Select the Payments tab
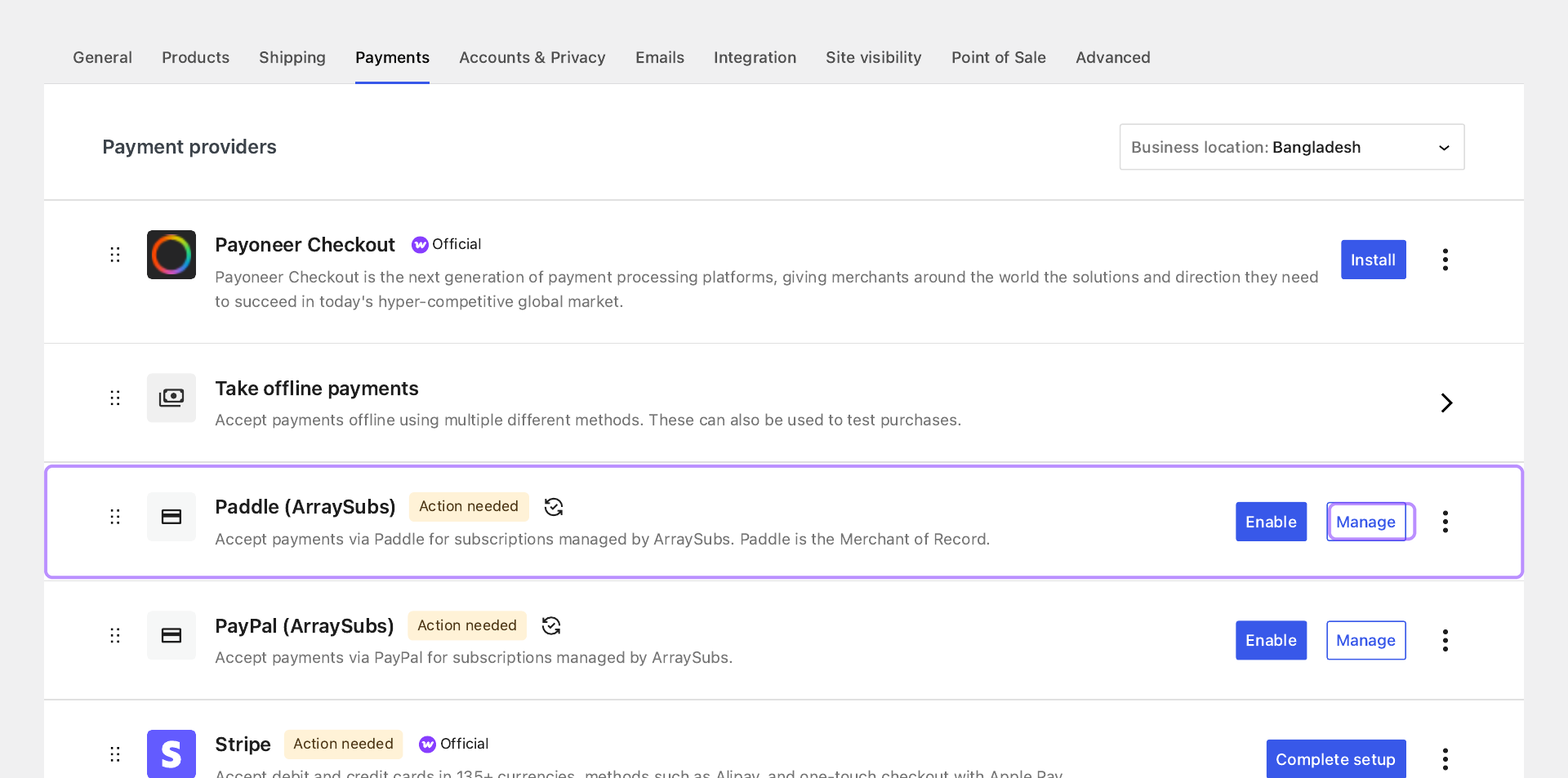Screen dimensions: 1568x778 [392, 57]
